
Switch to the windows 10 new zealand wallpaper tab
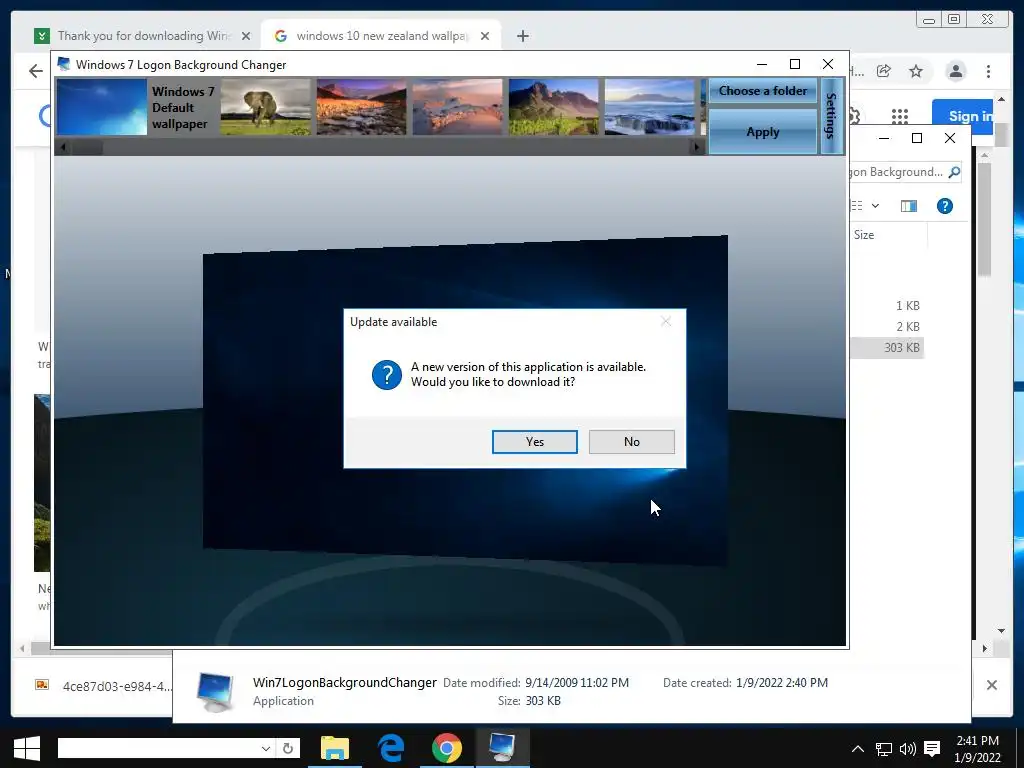[x=381, y=36]
